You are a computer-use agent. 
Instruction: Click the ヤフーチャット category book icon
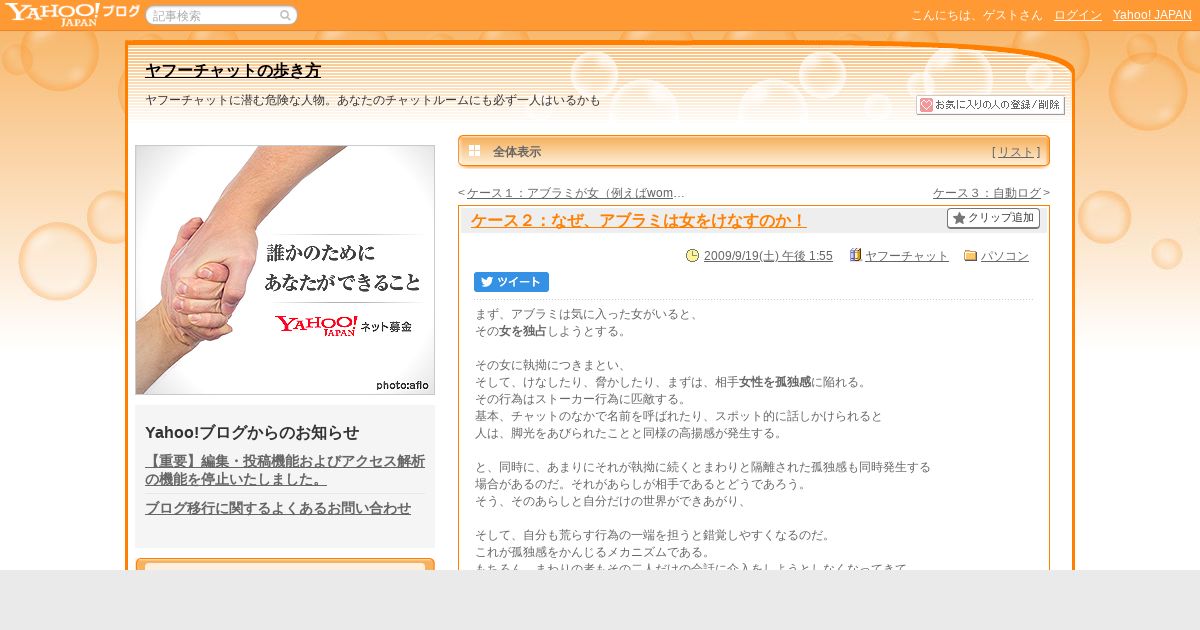(x=855, y=255)
